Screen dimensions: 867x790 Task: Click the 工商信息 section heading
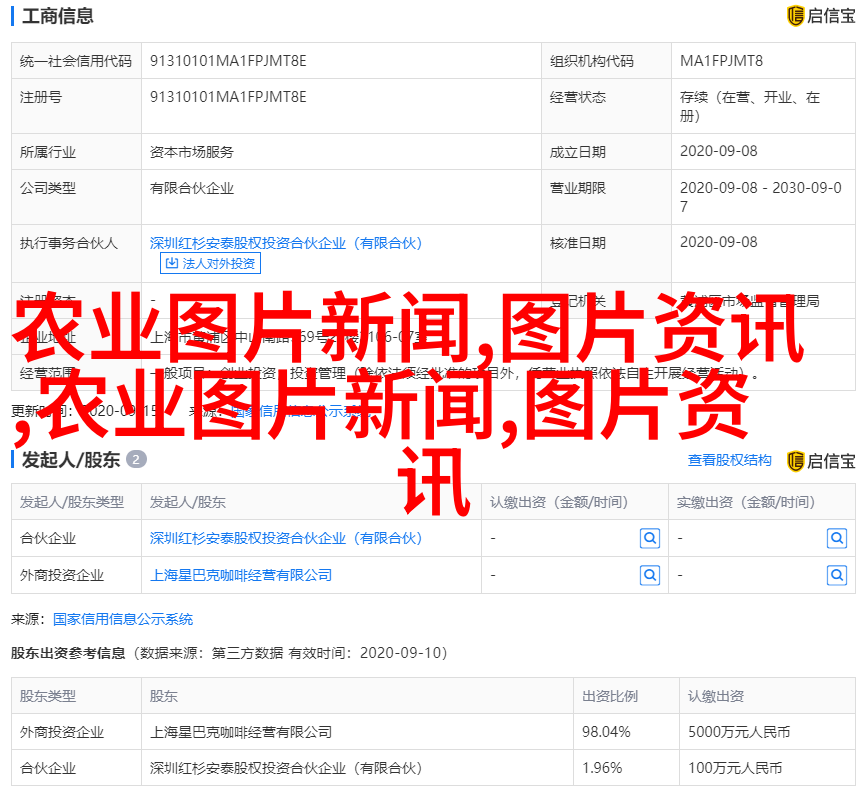click(58, 16)
